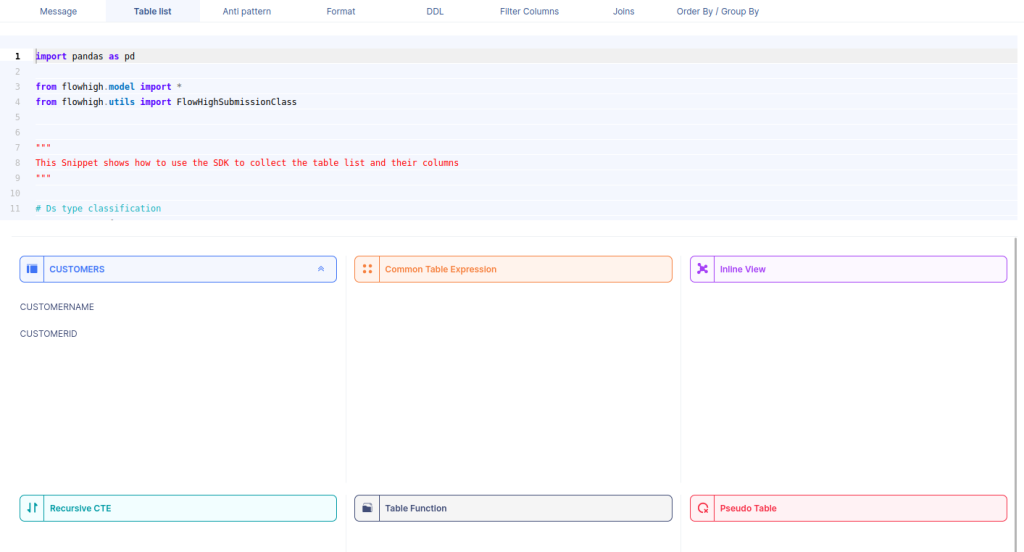Image resolution: width=1024 pixels, height=552 pixels.
Task: Click line number 5 in the gutter
Action: [x=18, y=117]
